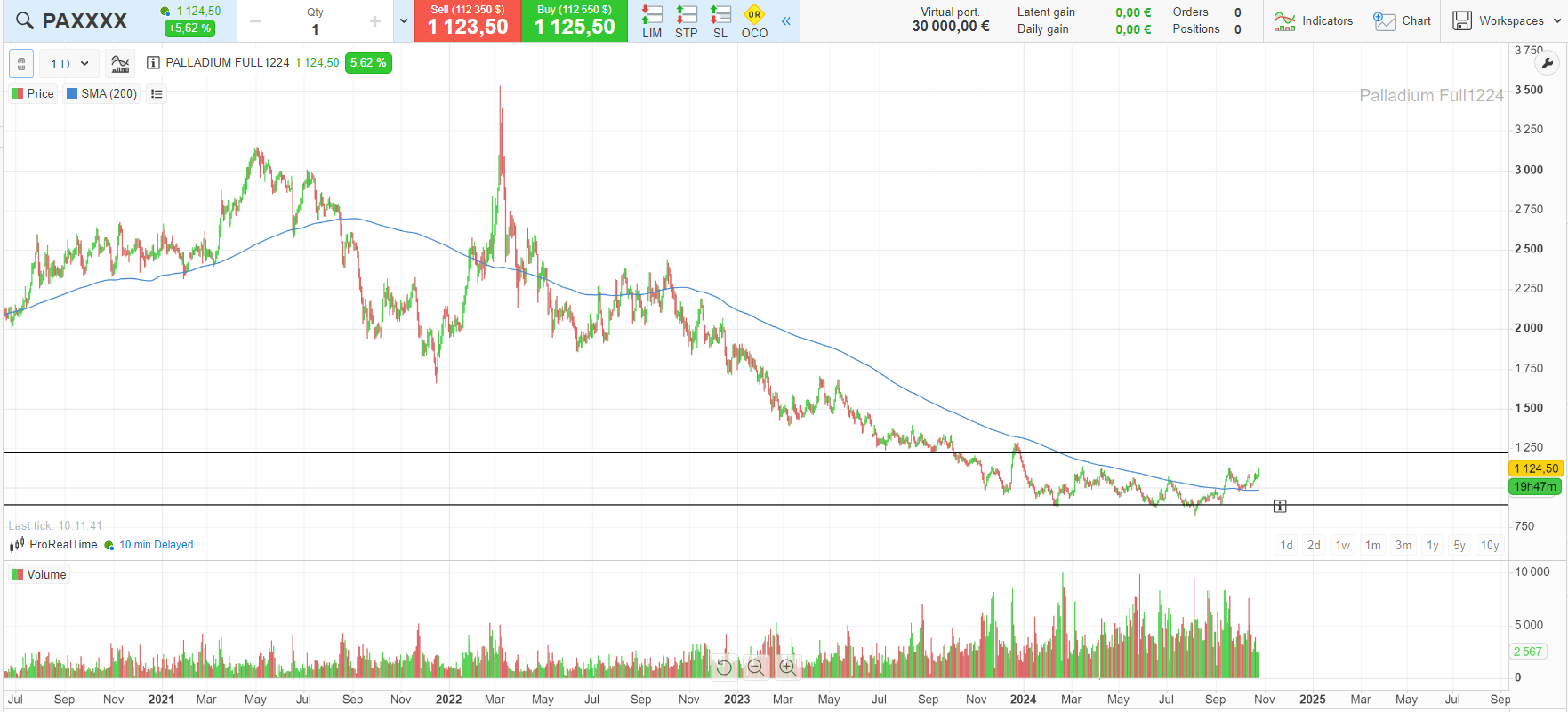Create an OCO order

pyautogui.click(x=754, y=21)
